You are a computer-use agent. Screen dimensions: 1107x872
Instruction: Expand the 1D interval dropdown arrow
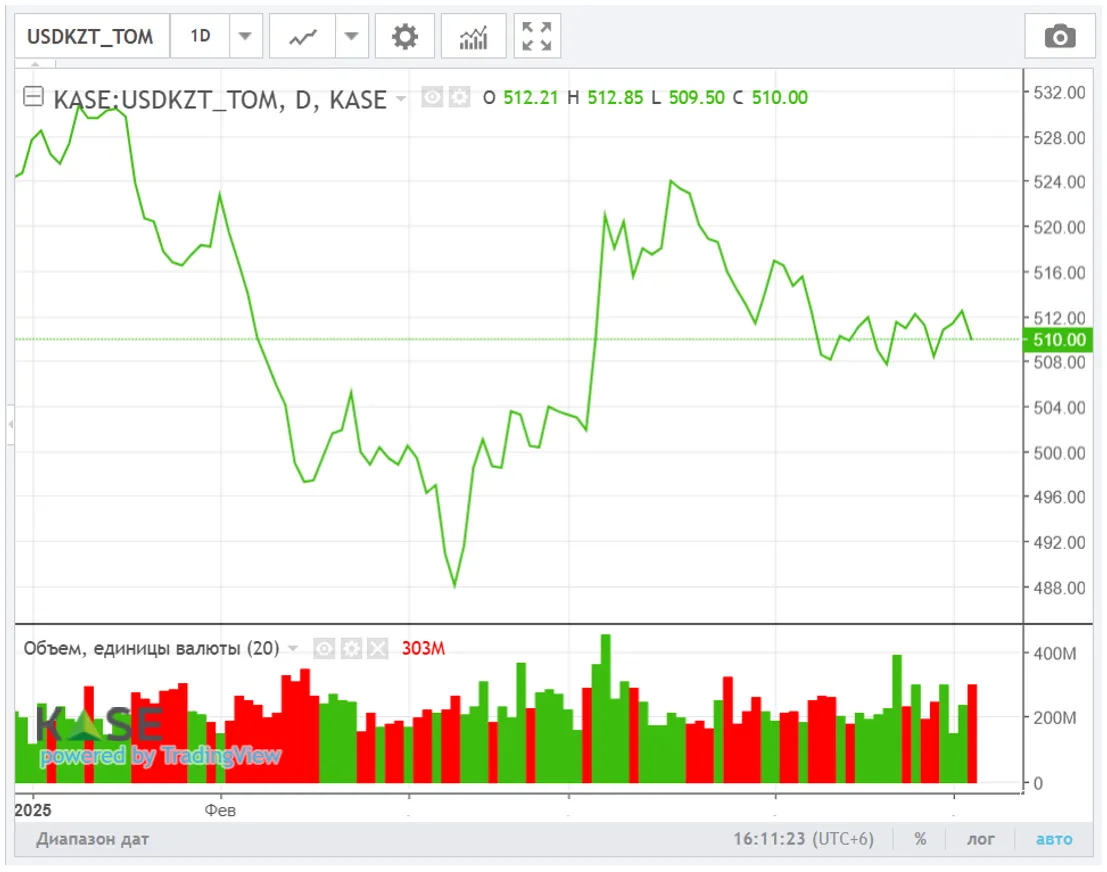[245, 37]
